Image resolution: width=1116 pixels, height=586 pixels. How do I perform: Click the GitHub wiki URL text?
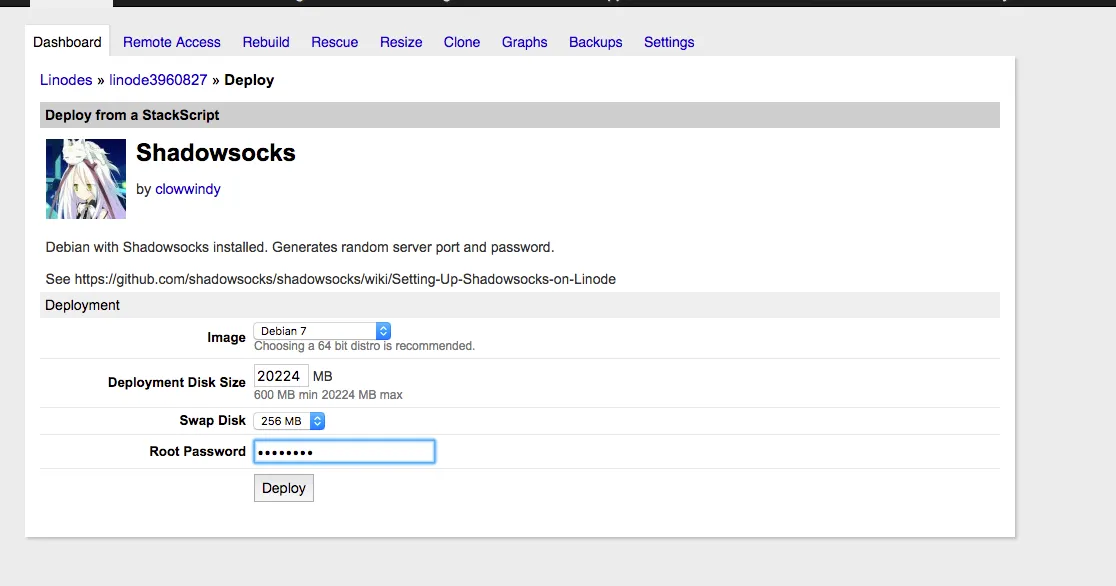tap(345, 279)
